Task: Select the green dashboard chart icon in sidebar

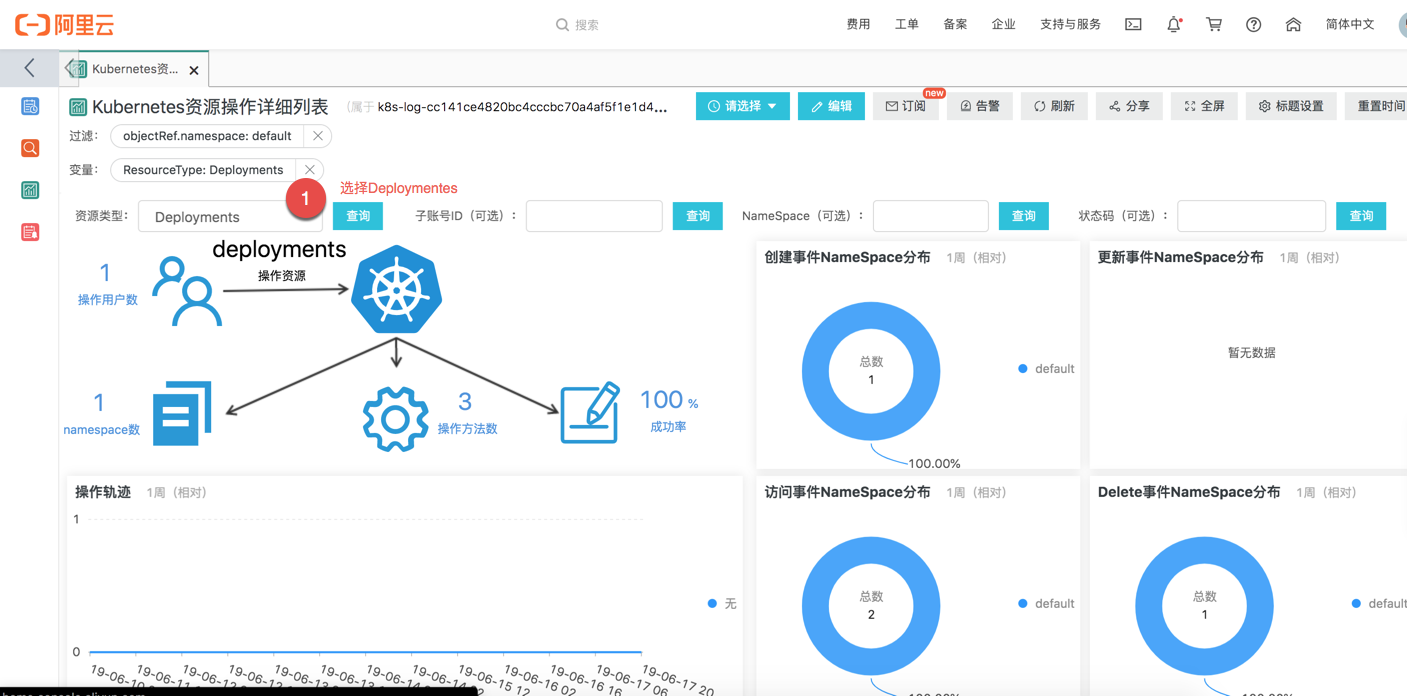Action: (29, 189)
